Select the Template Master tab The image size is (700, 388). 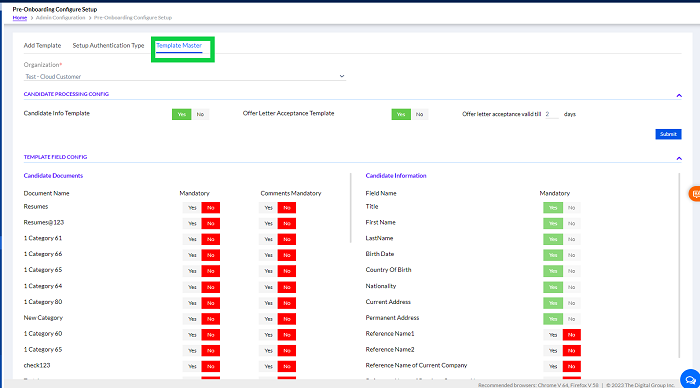[x=179, y=46]
